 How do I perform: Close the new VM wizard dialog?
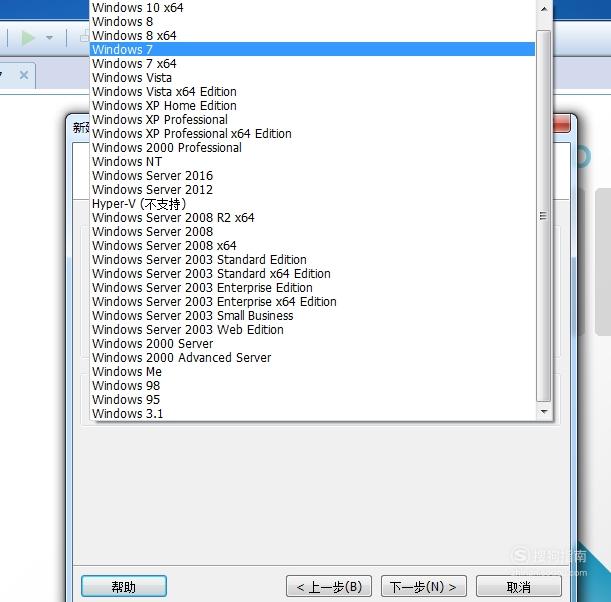[562, 124]
